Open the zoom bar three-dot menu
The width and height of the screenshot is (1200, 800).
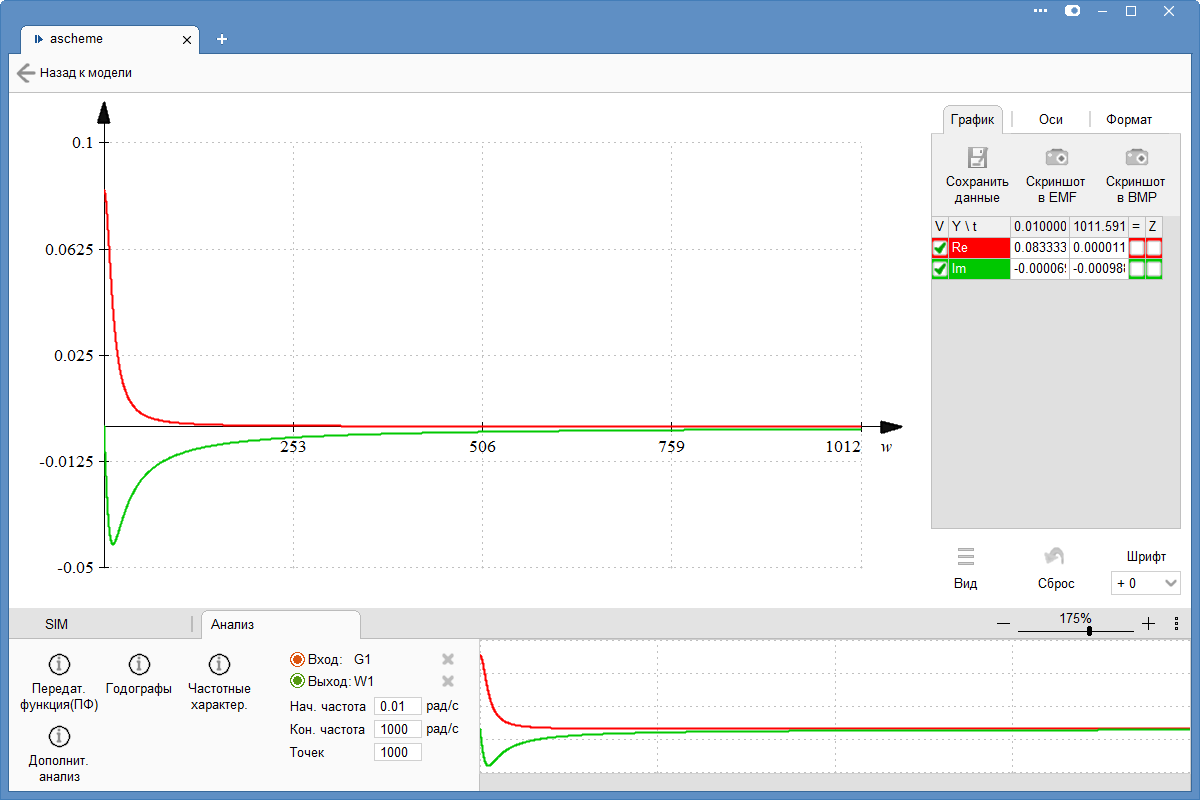[x=1177, y=623]
